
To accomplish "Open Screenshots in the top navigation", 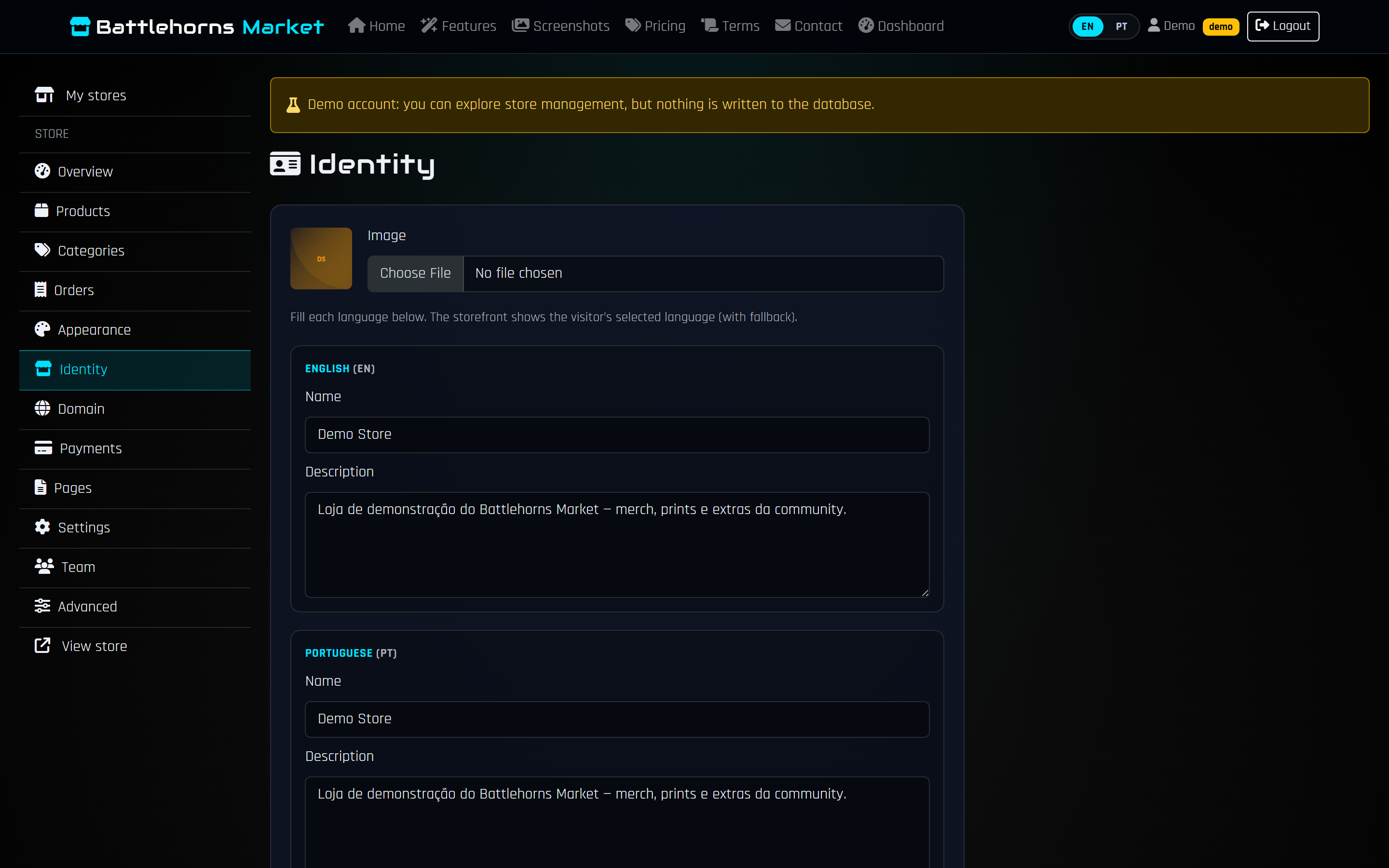I will pos(560,26).
